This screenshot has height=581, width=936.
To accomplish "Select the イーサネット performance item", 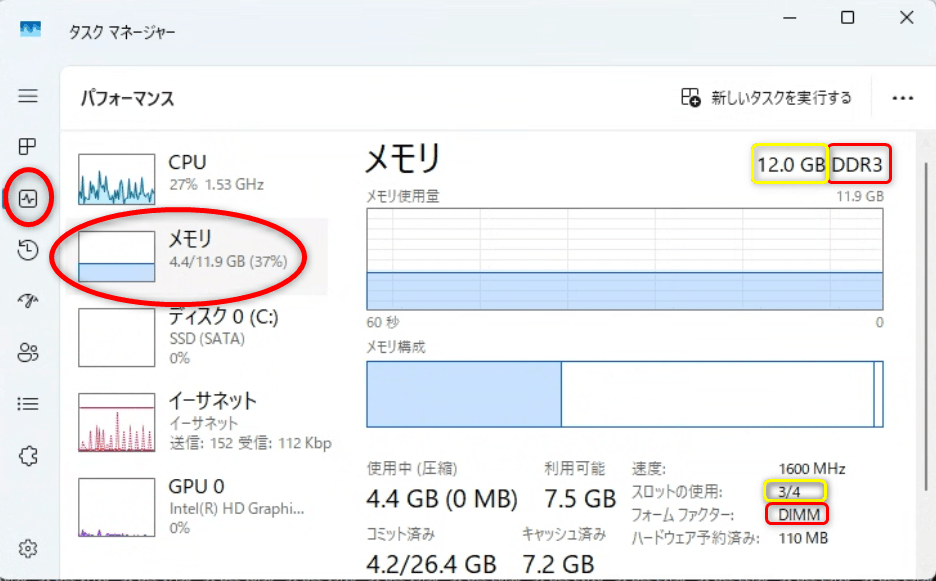I will (x=202, y=421).
